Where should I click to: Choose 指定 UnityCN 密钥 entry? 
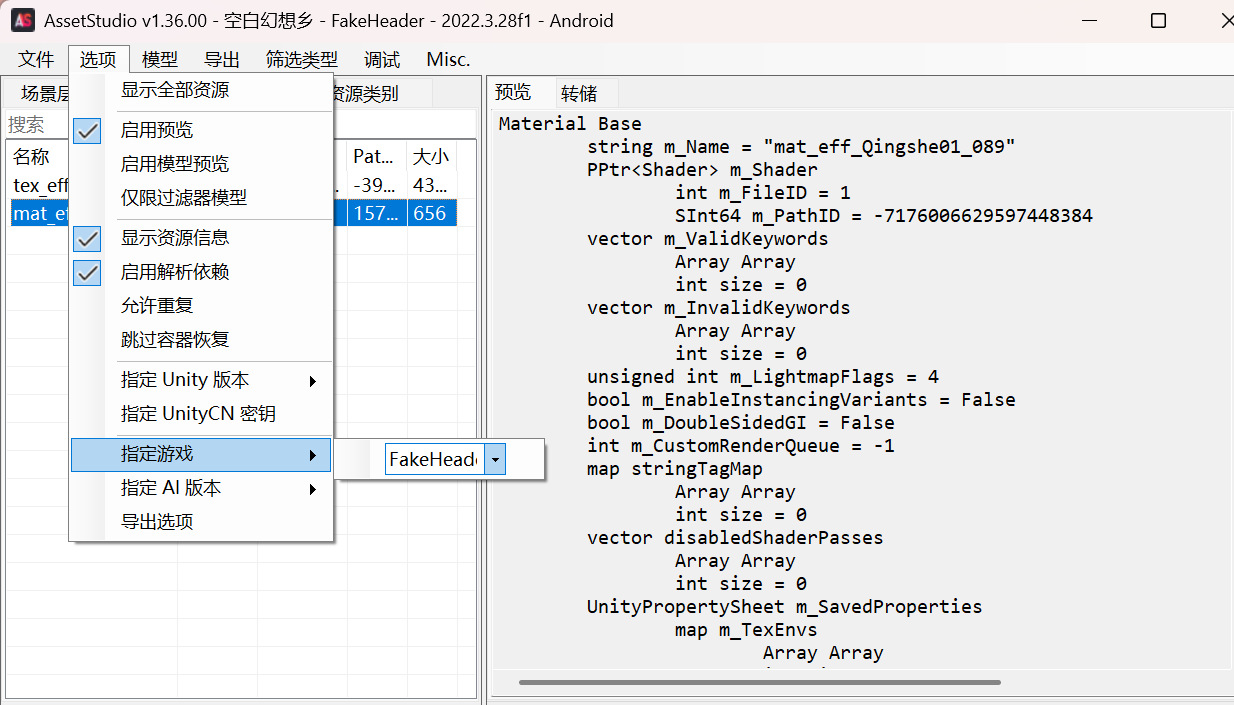click(200, 414)
